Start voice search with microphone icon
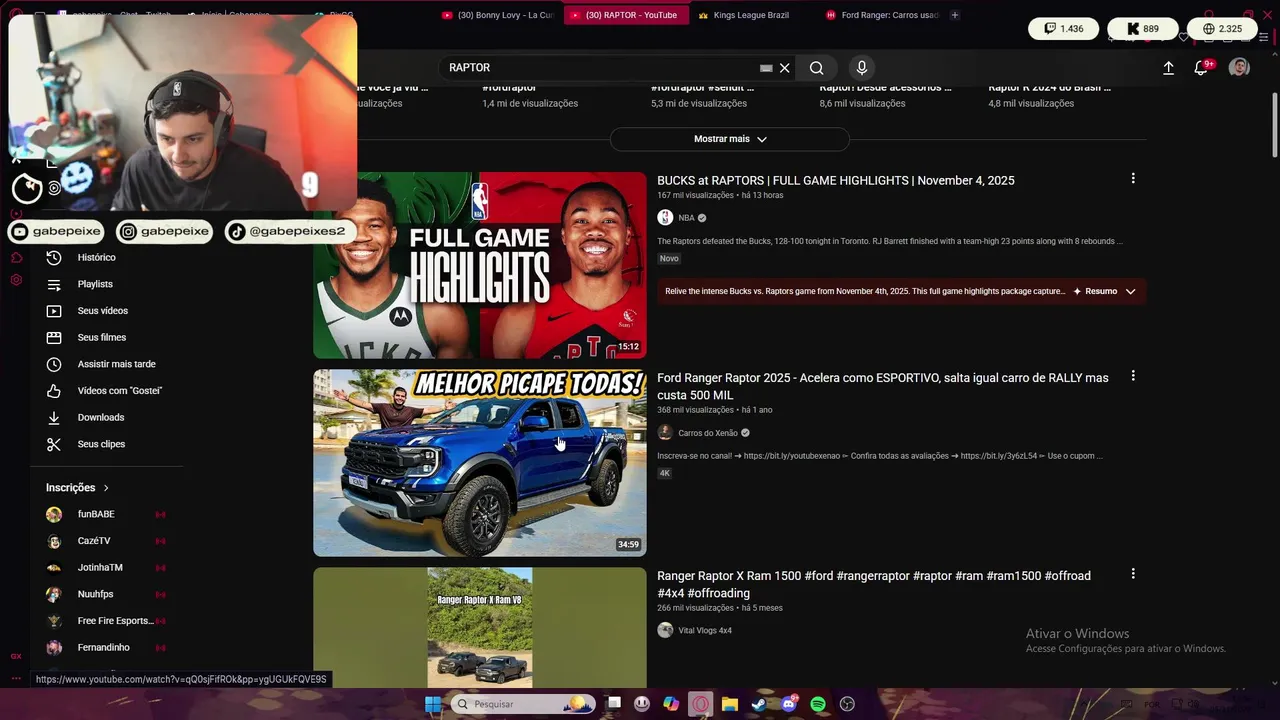The image size is (1280, 720). coord(862,68)
